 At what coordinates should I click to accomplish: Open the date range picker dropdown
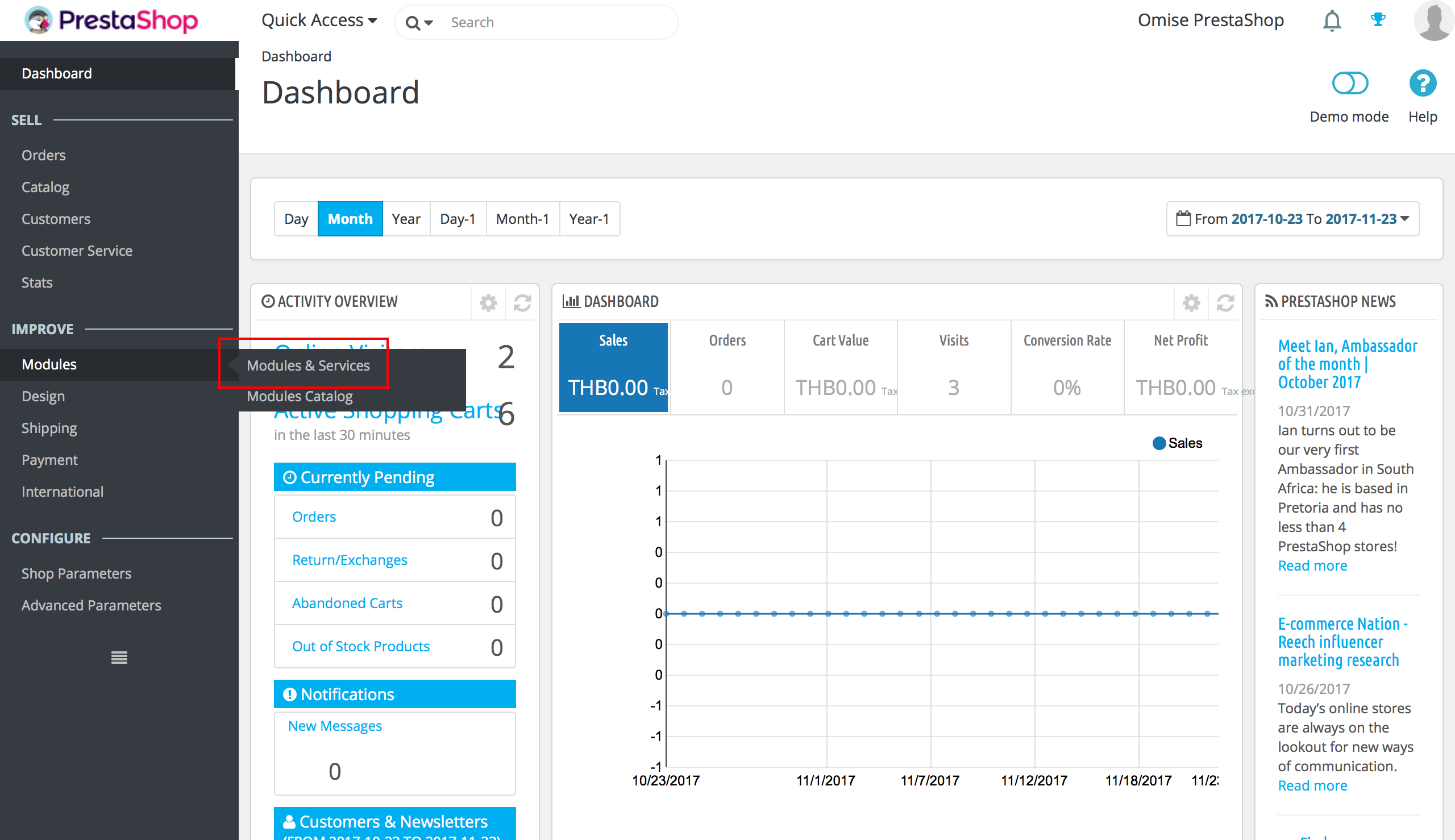[x=1292, y=219]
